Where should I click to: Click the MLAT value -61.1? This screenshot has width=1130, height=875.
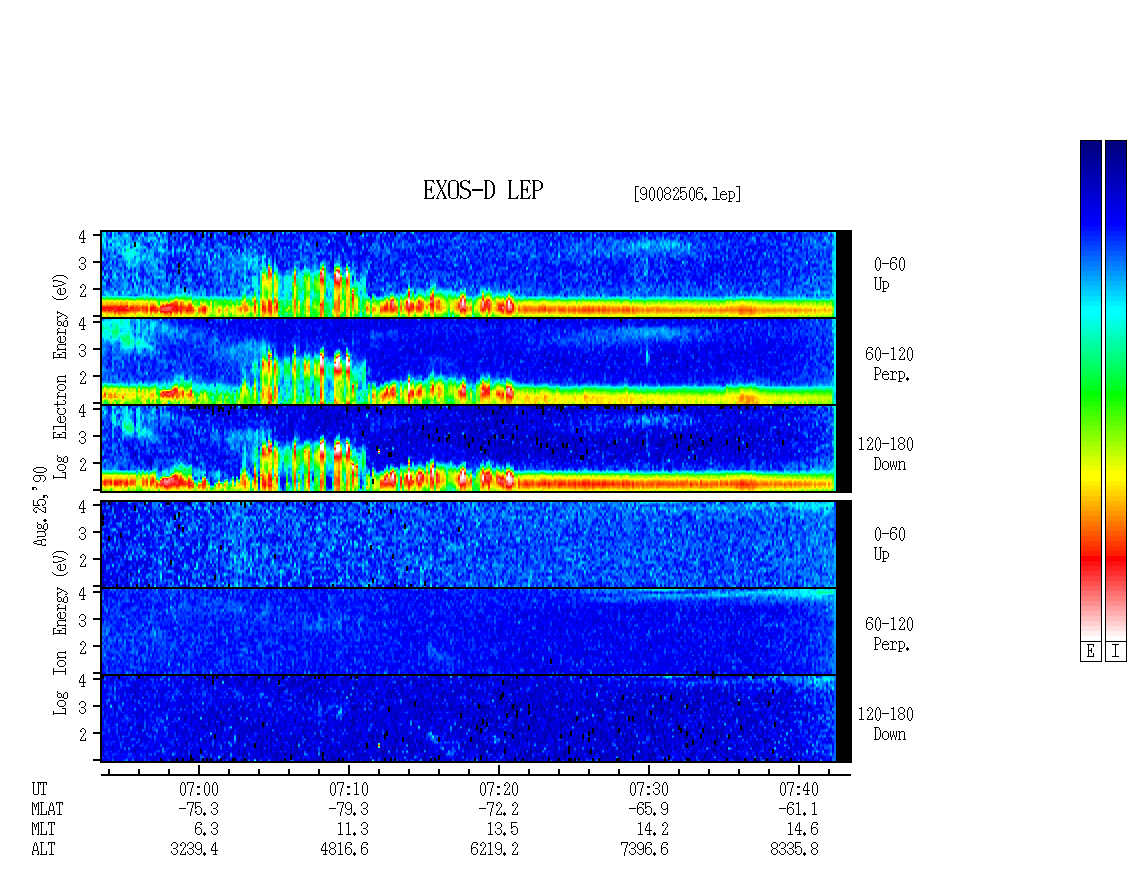click(798, 809)
